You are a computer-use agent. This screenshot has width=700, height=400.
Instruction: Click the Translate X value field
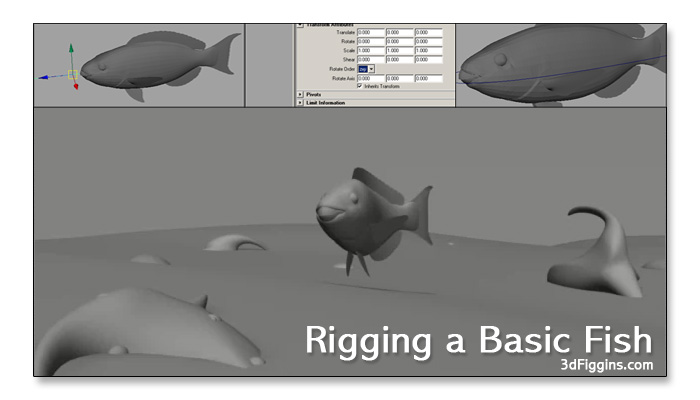(371, 33)
